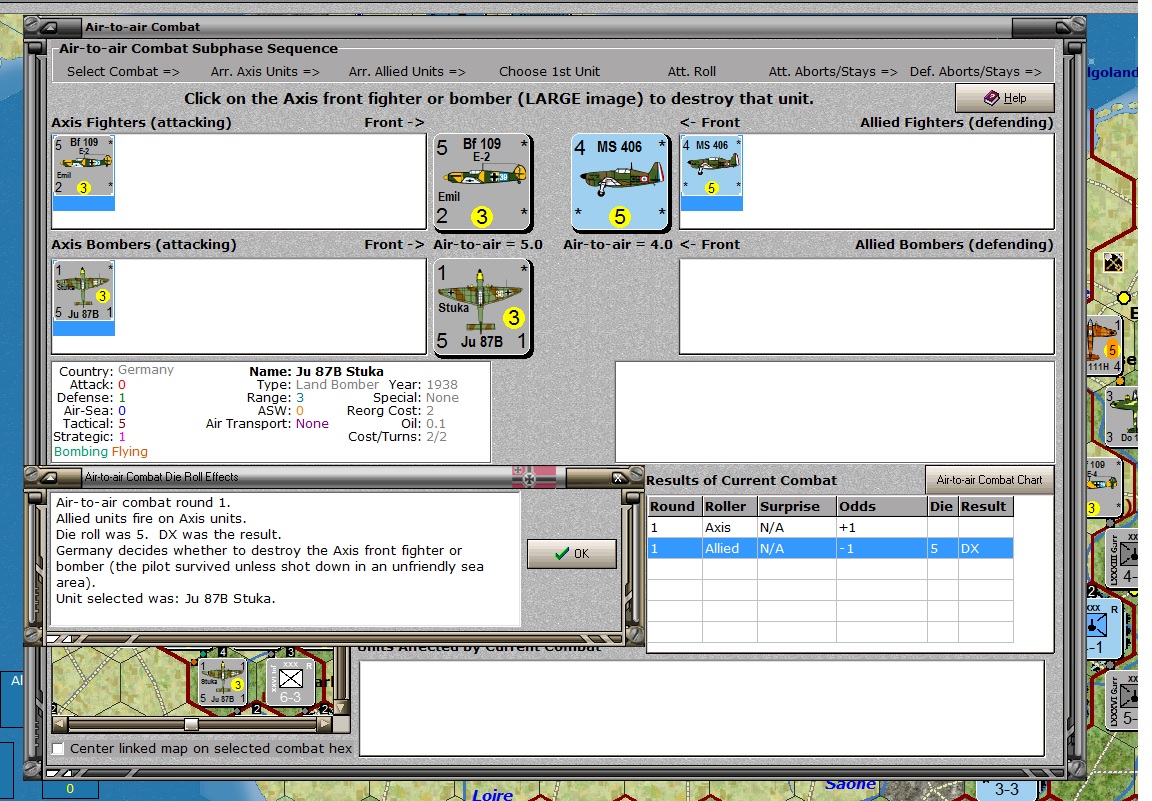Click the 'Choose 1st Unit' sequence step
Screen dimensions: 1152x801
550,71
